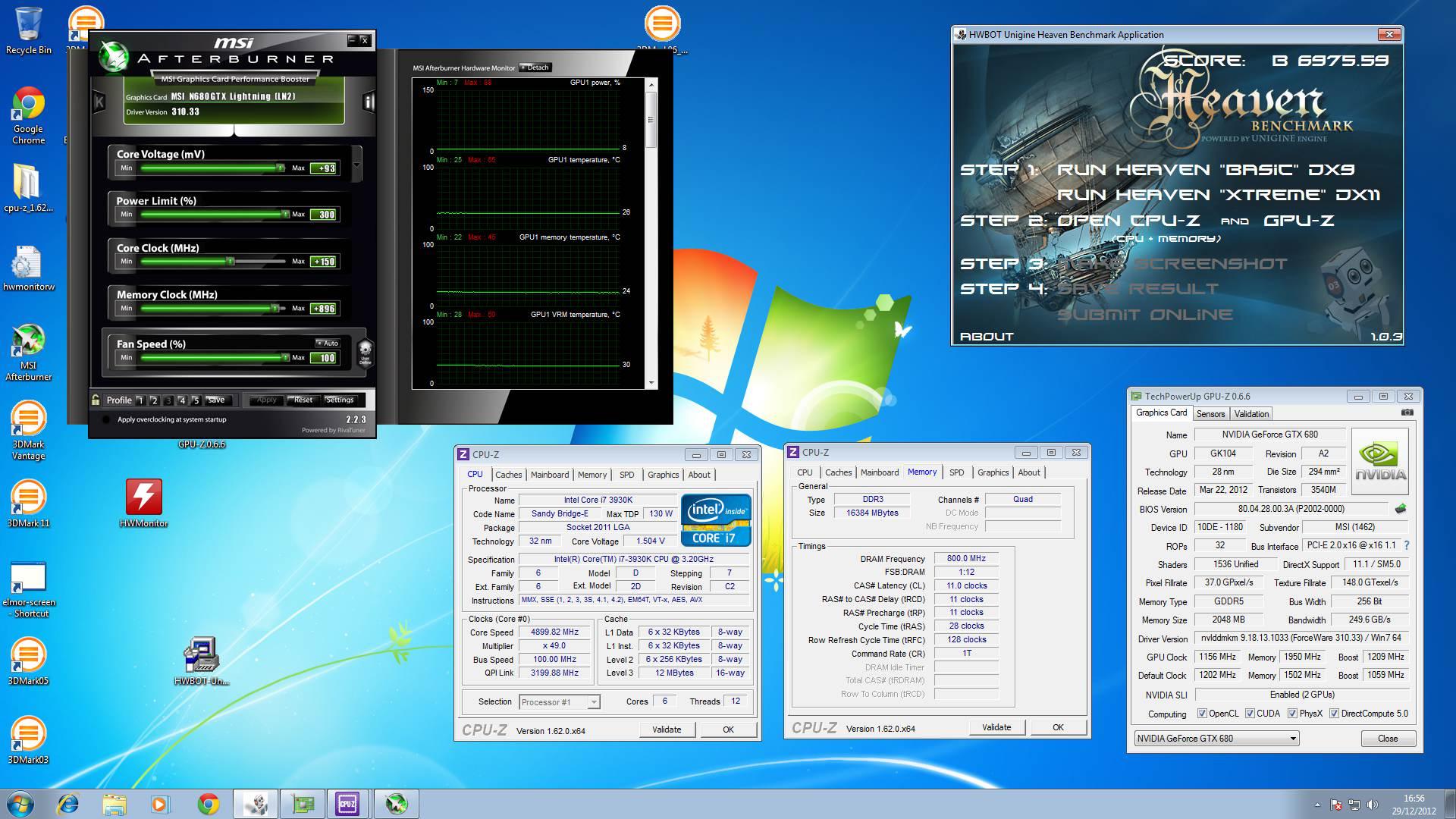
Task: Launch 3DMark Vantage desktop shortcut
Action: point(28,429)
